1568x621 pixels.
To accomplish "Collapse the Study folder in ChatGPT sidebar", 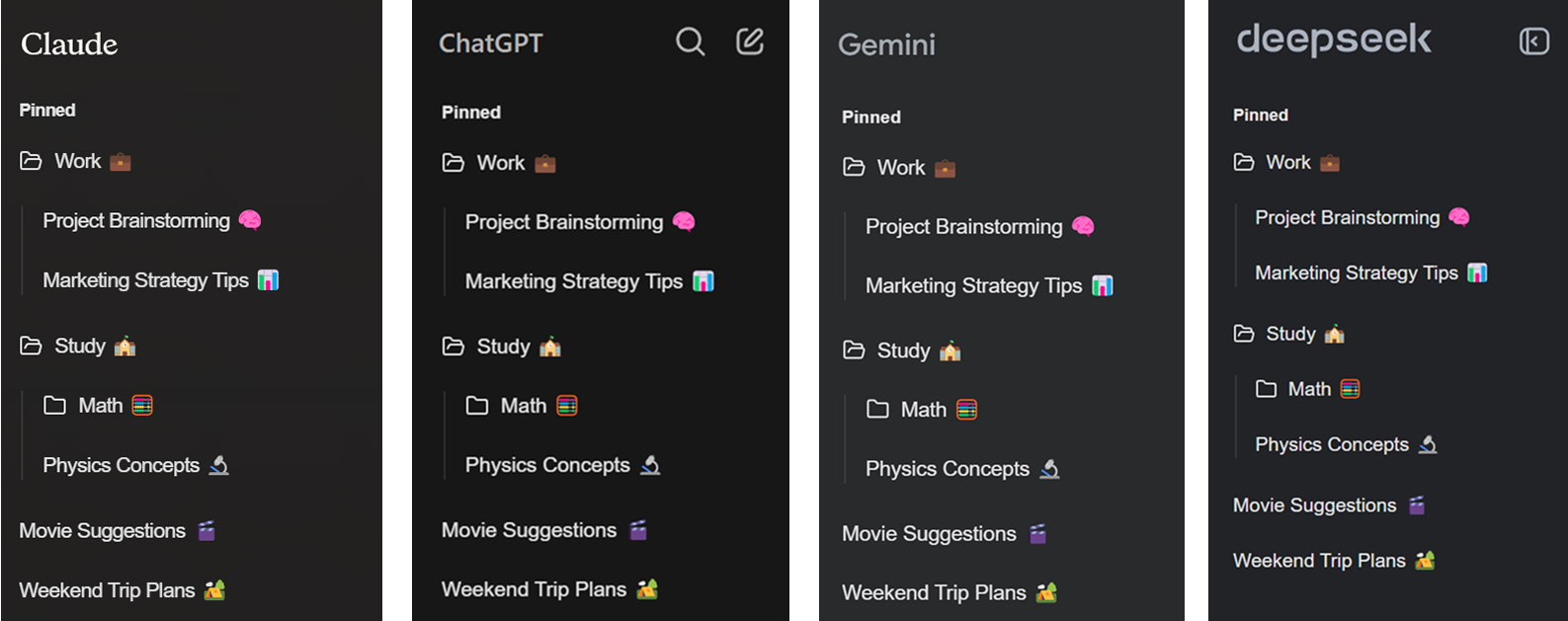I will (454, 347).
